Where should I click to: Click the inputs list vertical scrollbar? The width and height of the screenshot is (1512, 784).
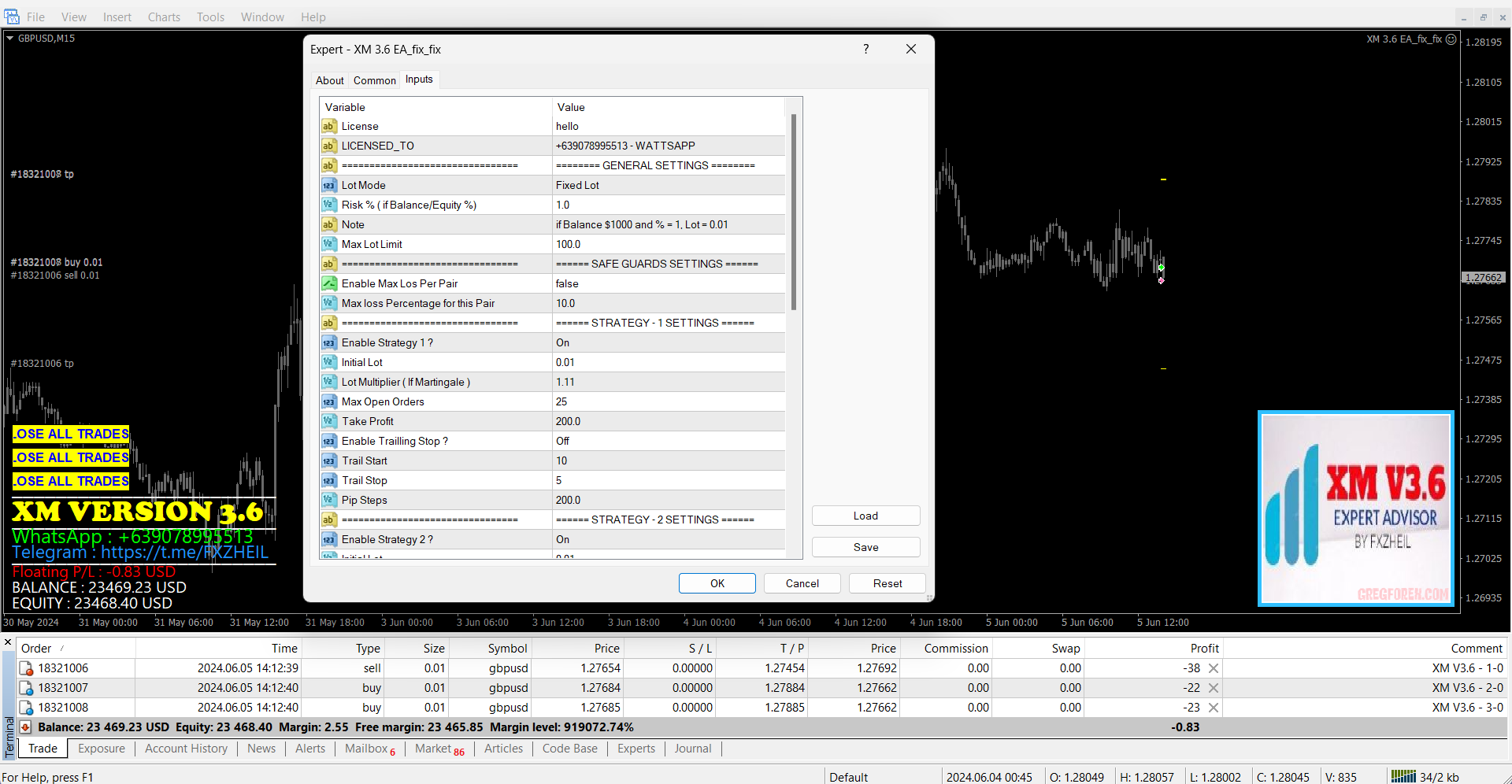click(x=793, y=213)
